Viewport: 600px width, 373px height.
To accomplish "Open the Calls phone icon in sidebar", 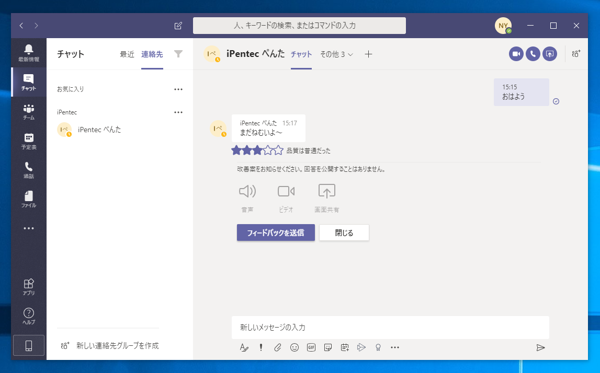I will point(29,169).
